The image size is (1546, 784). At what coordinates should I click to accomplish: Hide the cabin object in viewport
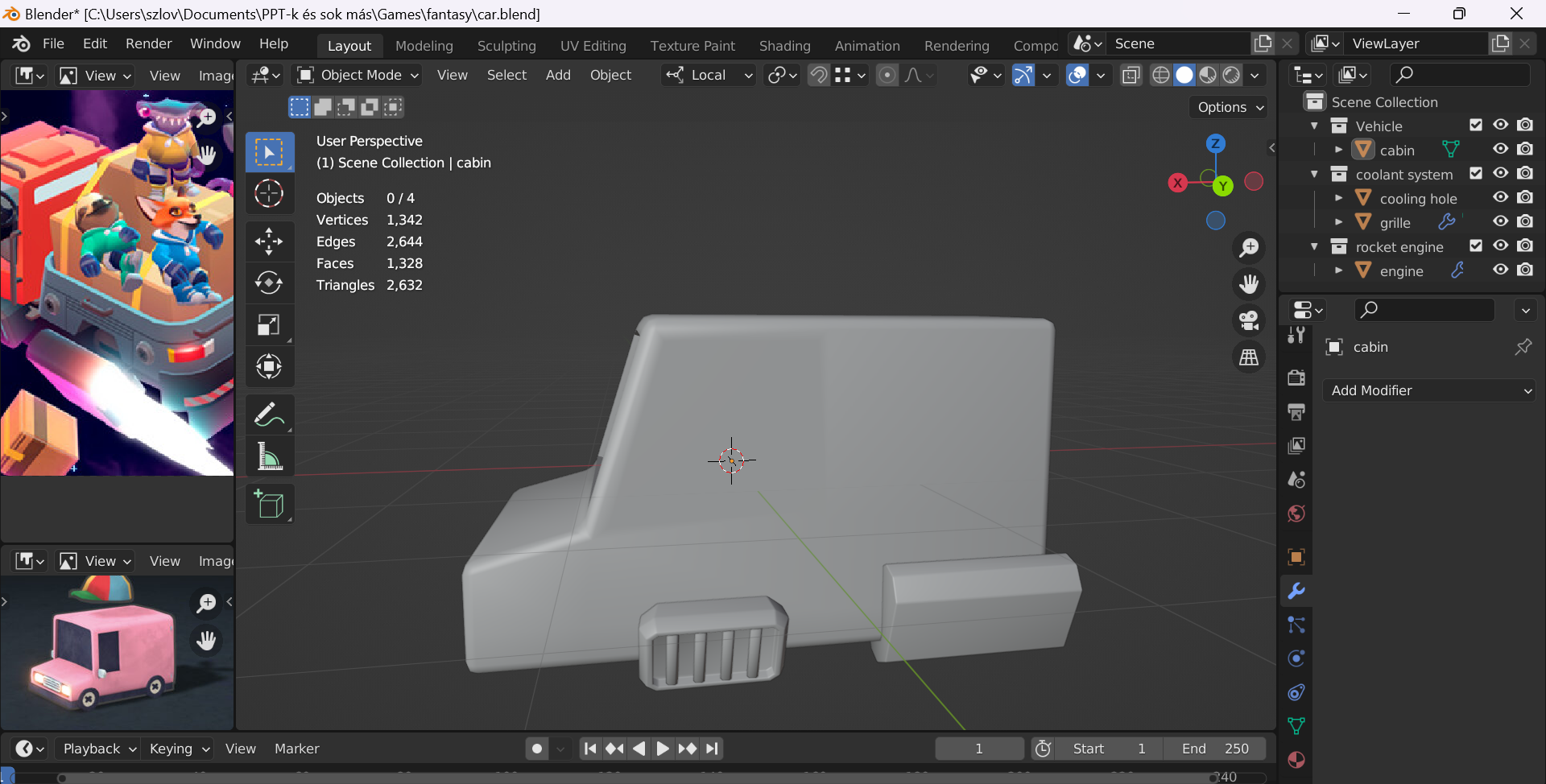(x=1501, y=149)
